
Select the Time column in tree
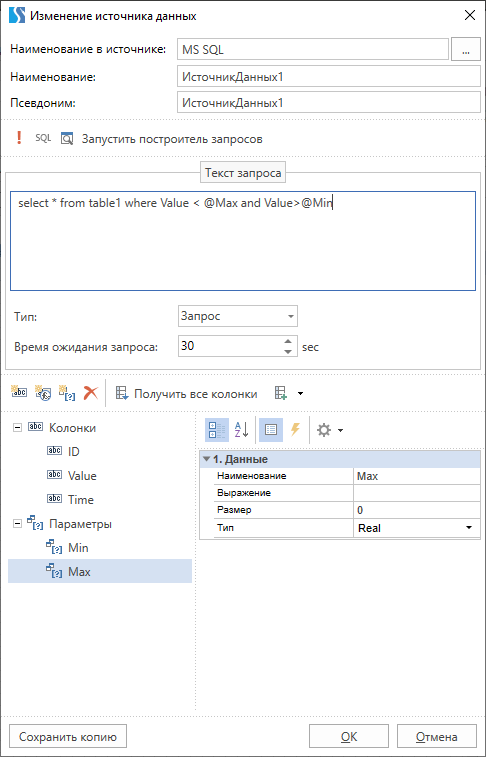click(81, 500)
